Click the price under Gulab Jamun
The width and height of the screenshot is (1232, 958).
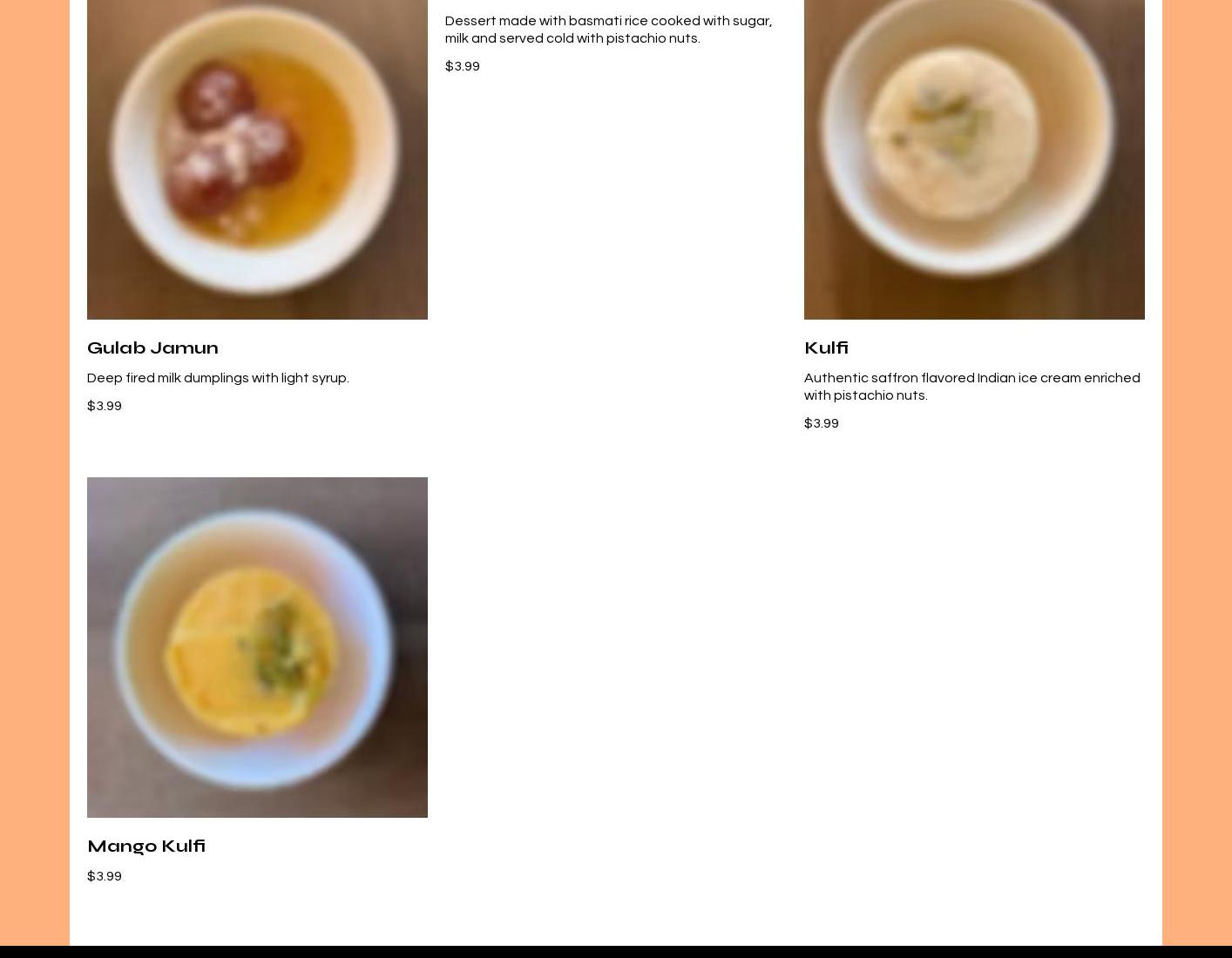(105, 406)
